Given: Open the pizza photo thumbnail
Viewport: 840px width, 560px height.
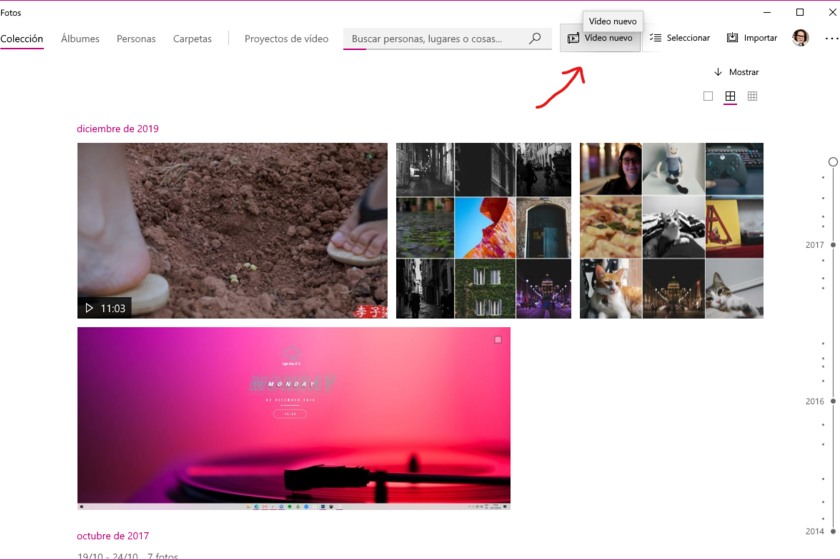Looking at the screenshot, I should pos(610,227).
